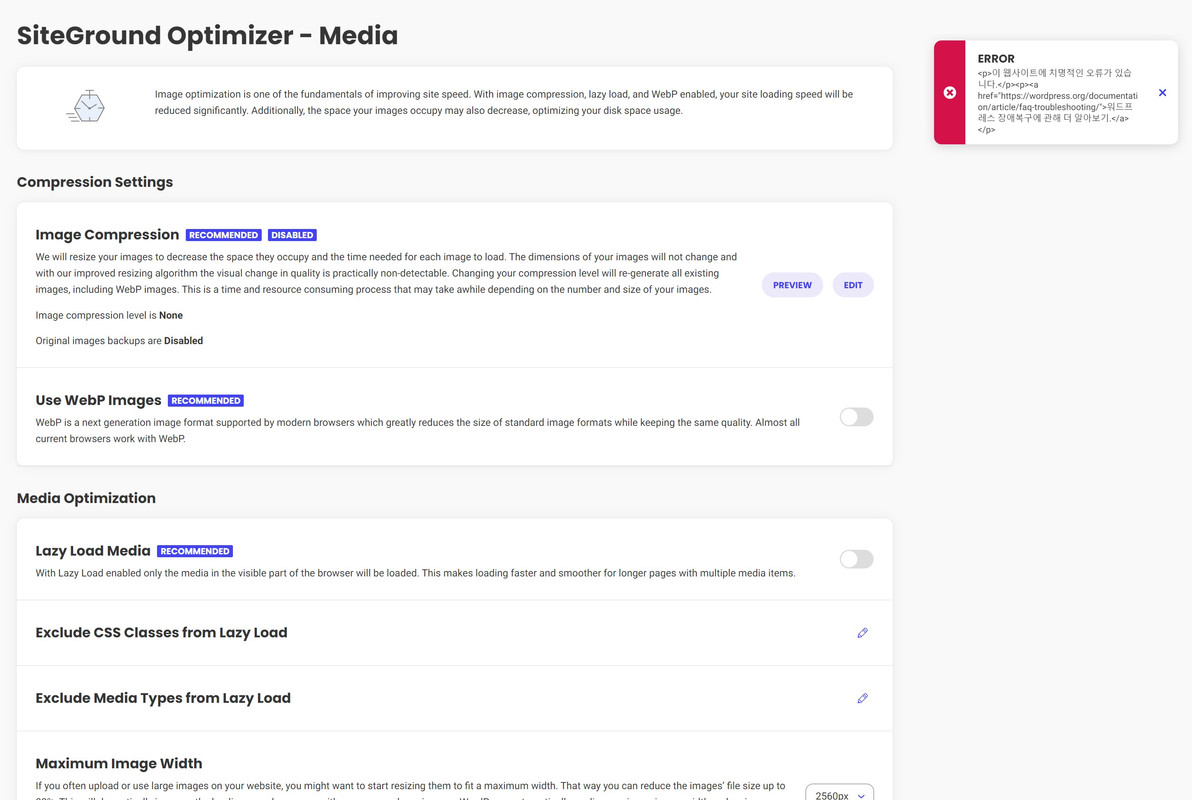Click the Korean error message text
1192x800 pixels.
coord(1057,101)
